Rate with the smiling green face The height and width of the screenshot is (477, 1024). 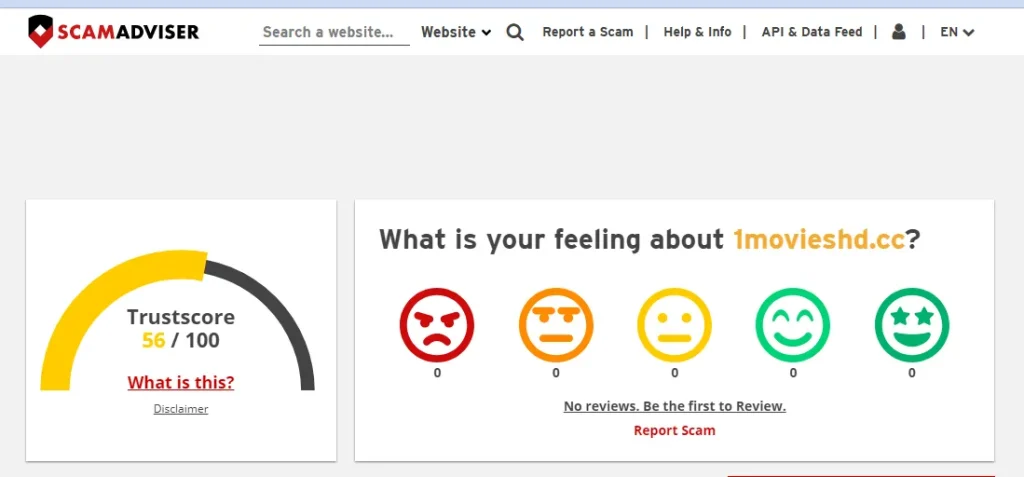click(x=793, y=325)
